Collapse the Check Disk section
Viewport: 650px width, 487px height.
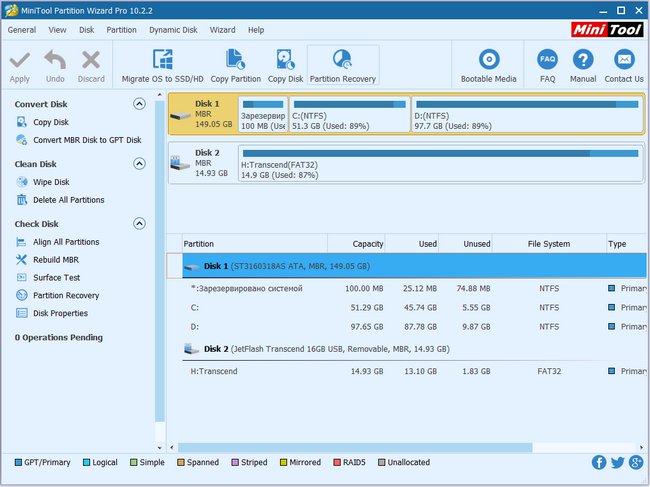pyautogui.click(x=139, y=223)
